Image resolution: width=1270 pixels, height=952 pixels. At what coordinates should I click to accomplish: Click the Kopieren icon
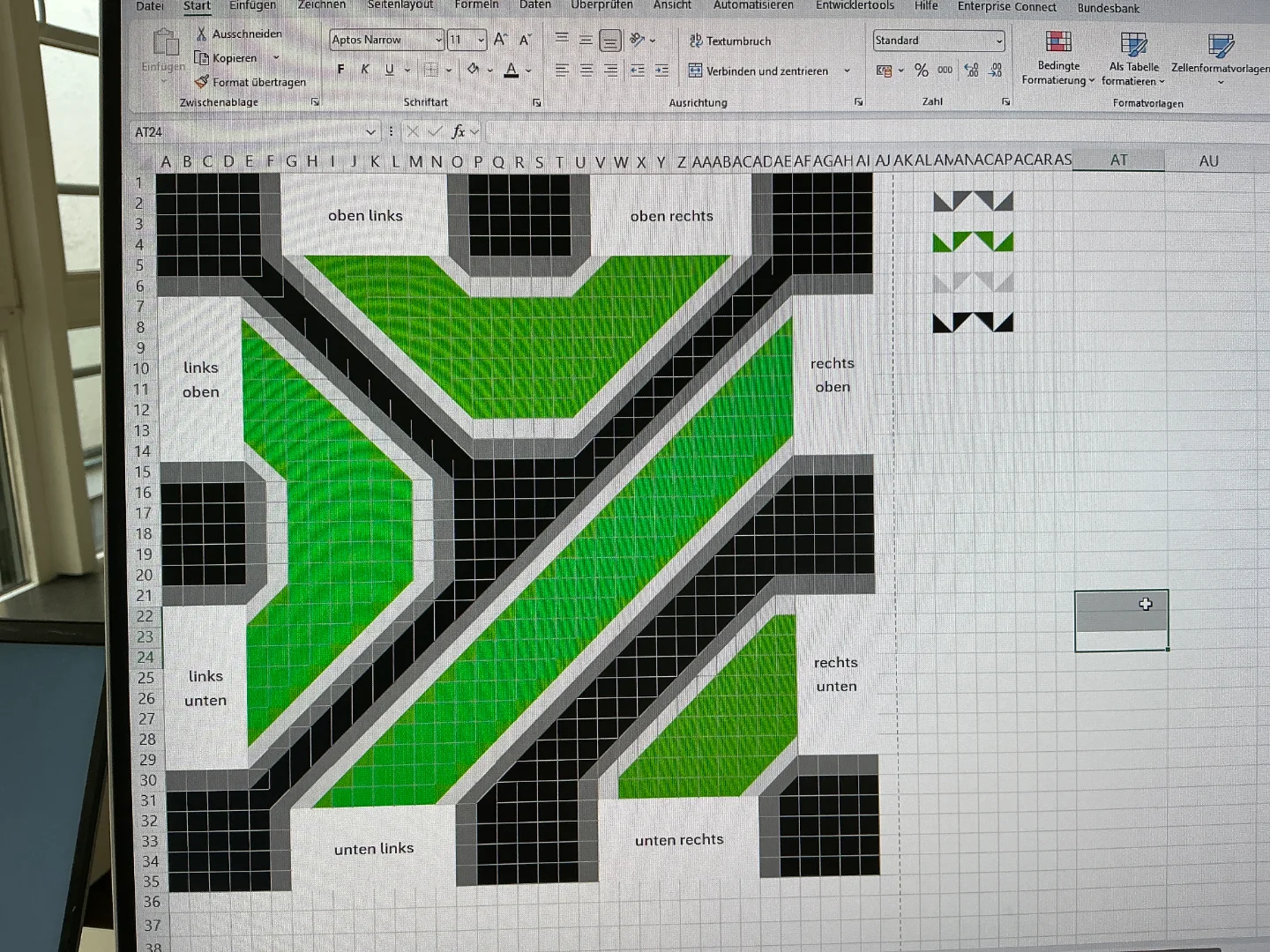[202, 58]
